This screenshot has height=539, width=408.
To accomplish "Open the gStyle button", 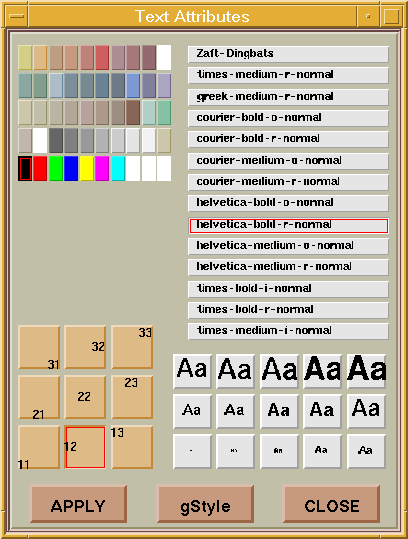I will pyautogui.click(x=205, y=504).
